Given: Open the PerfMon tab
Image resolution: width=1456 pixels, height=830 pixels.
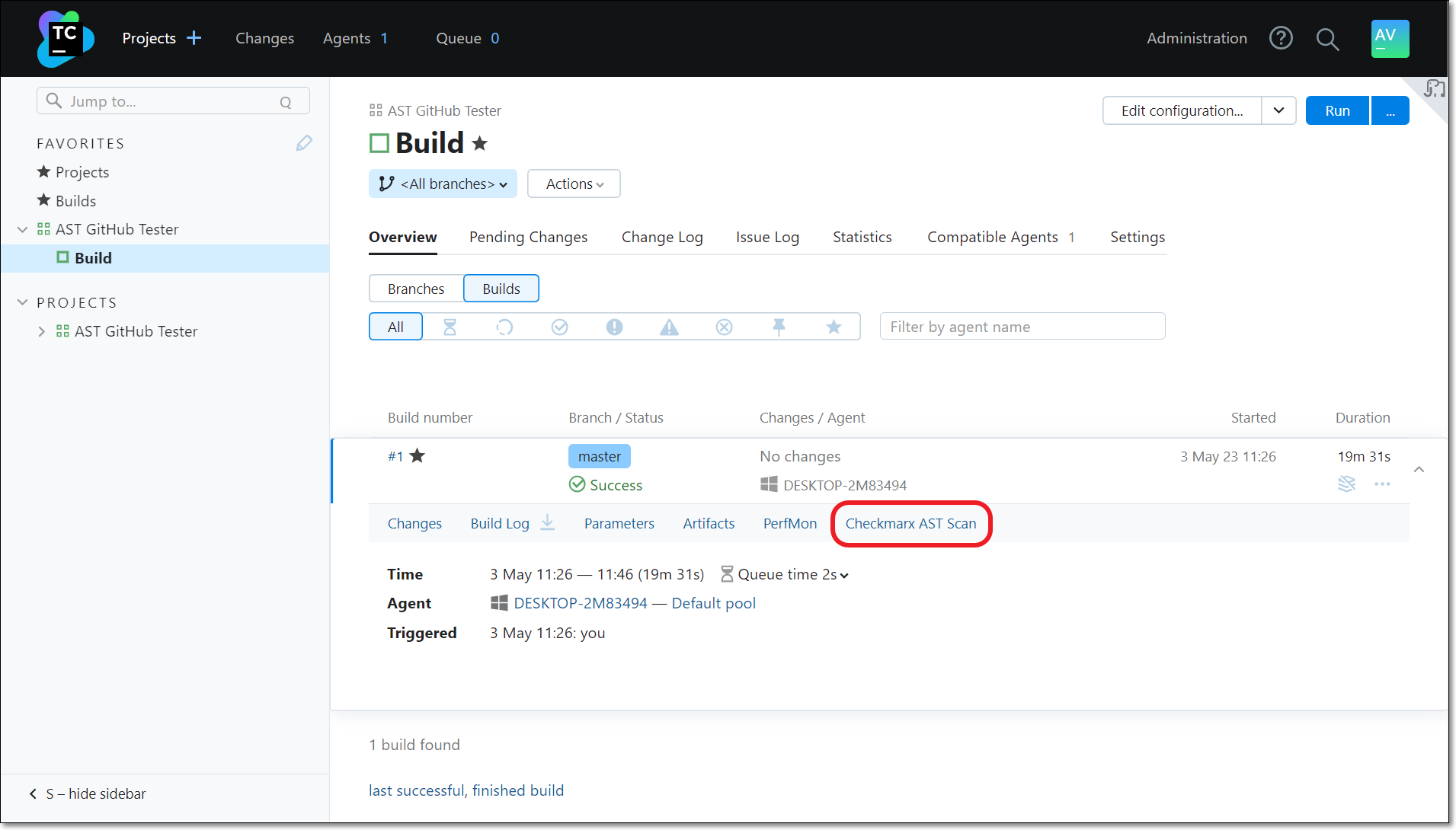Looking at the screenshot, I should [789, 523].
